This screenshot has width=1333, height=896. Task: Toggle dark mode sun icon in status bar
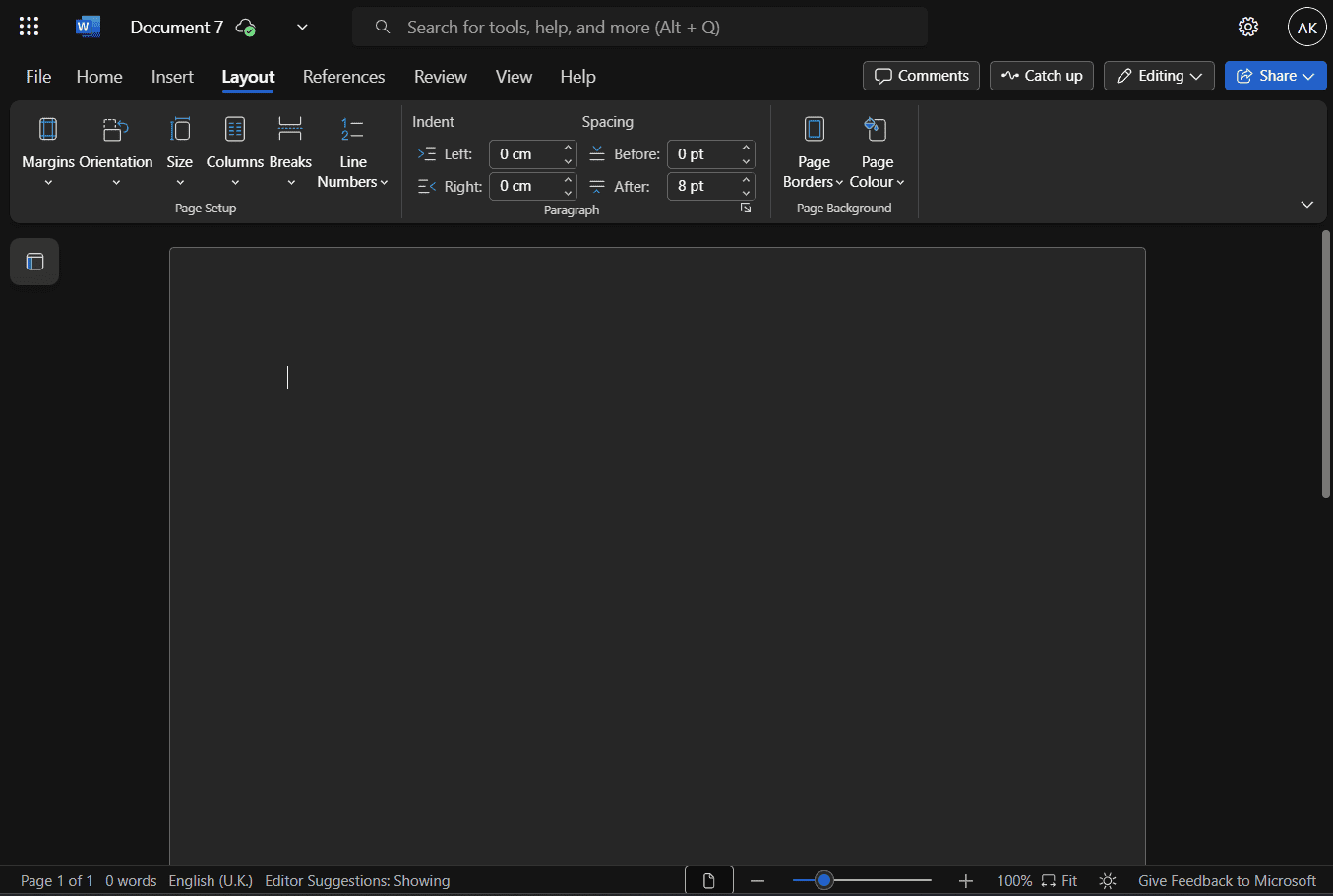(x=1108, y=881)
